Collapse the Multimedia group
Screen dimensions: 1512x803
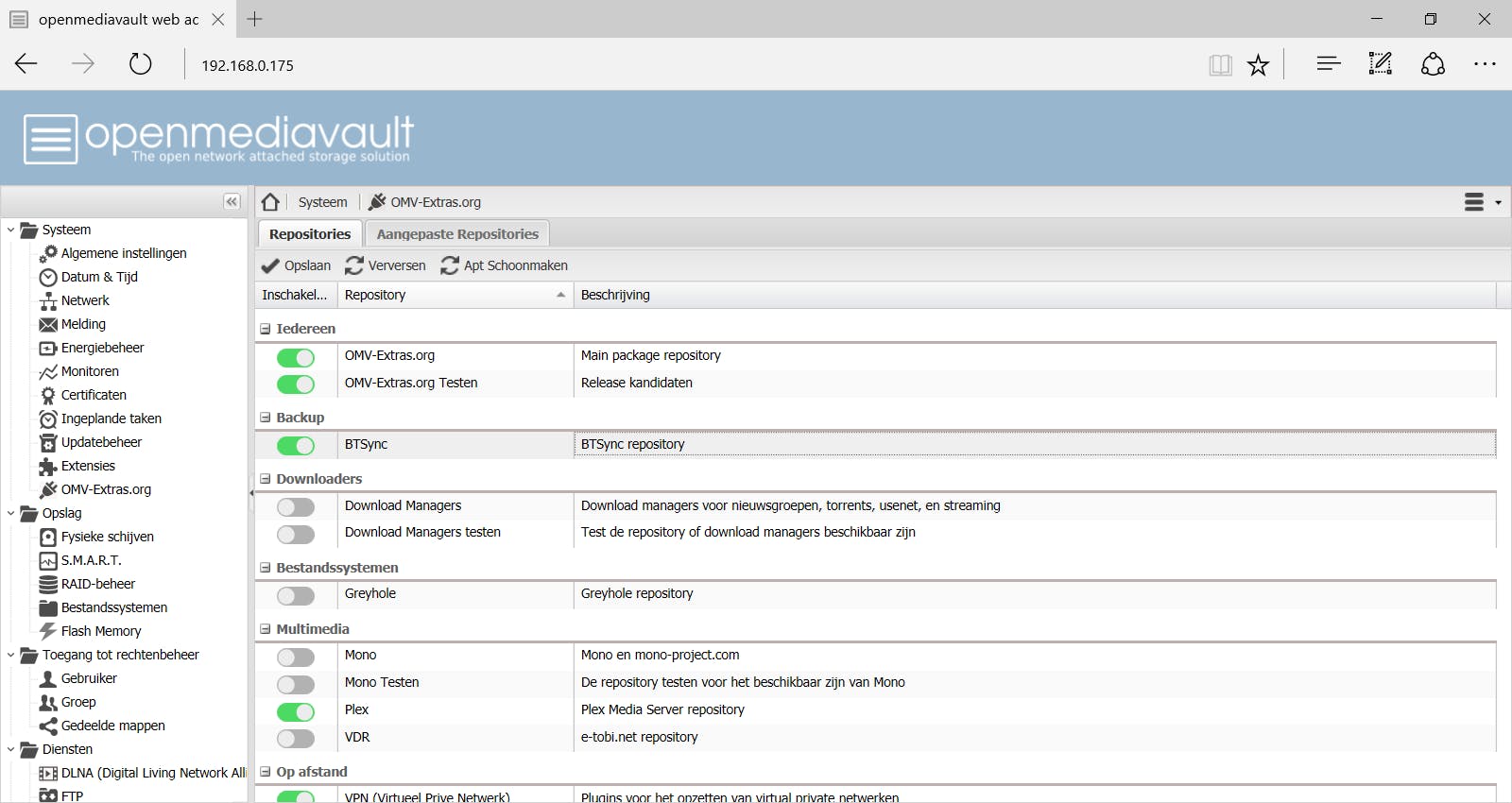pyautogui.click(x=266, y=629)
